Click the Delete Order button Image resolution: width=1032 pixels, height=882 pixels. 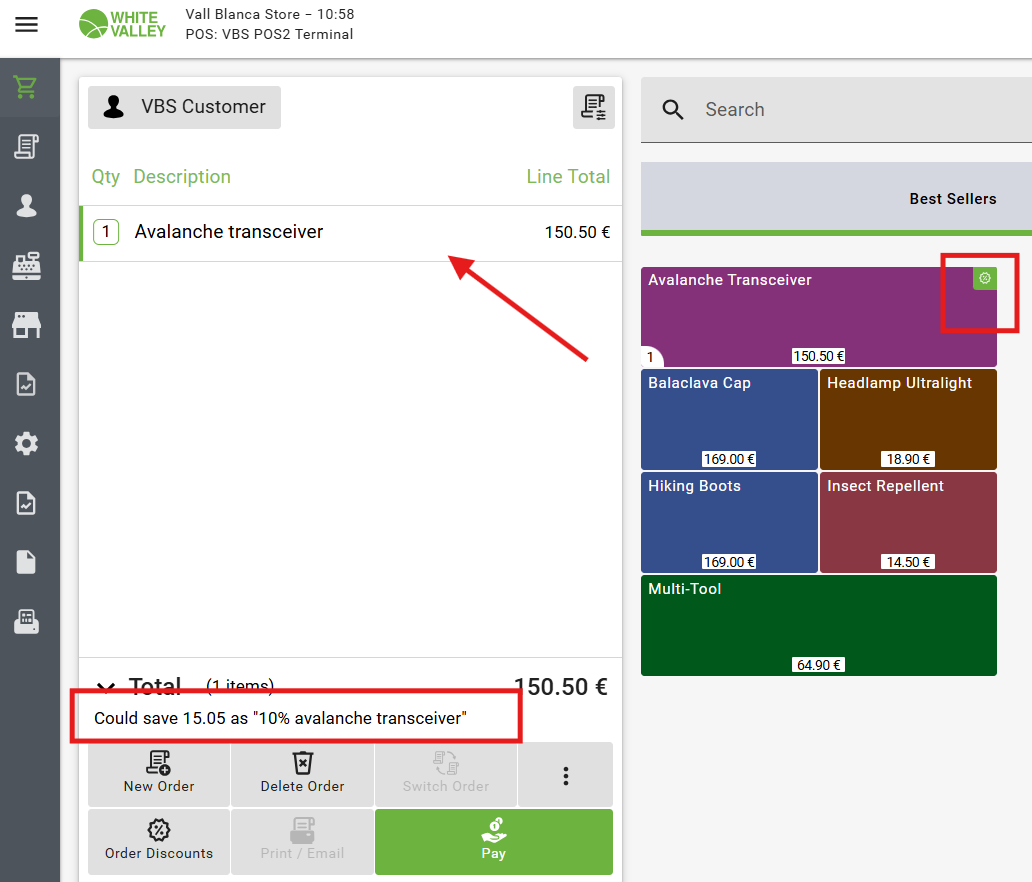[x=302, y=774]
